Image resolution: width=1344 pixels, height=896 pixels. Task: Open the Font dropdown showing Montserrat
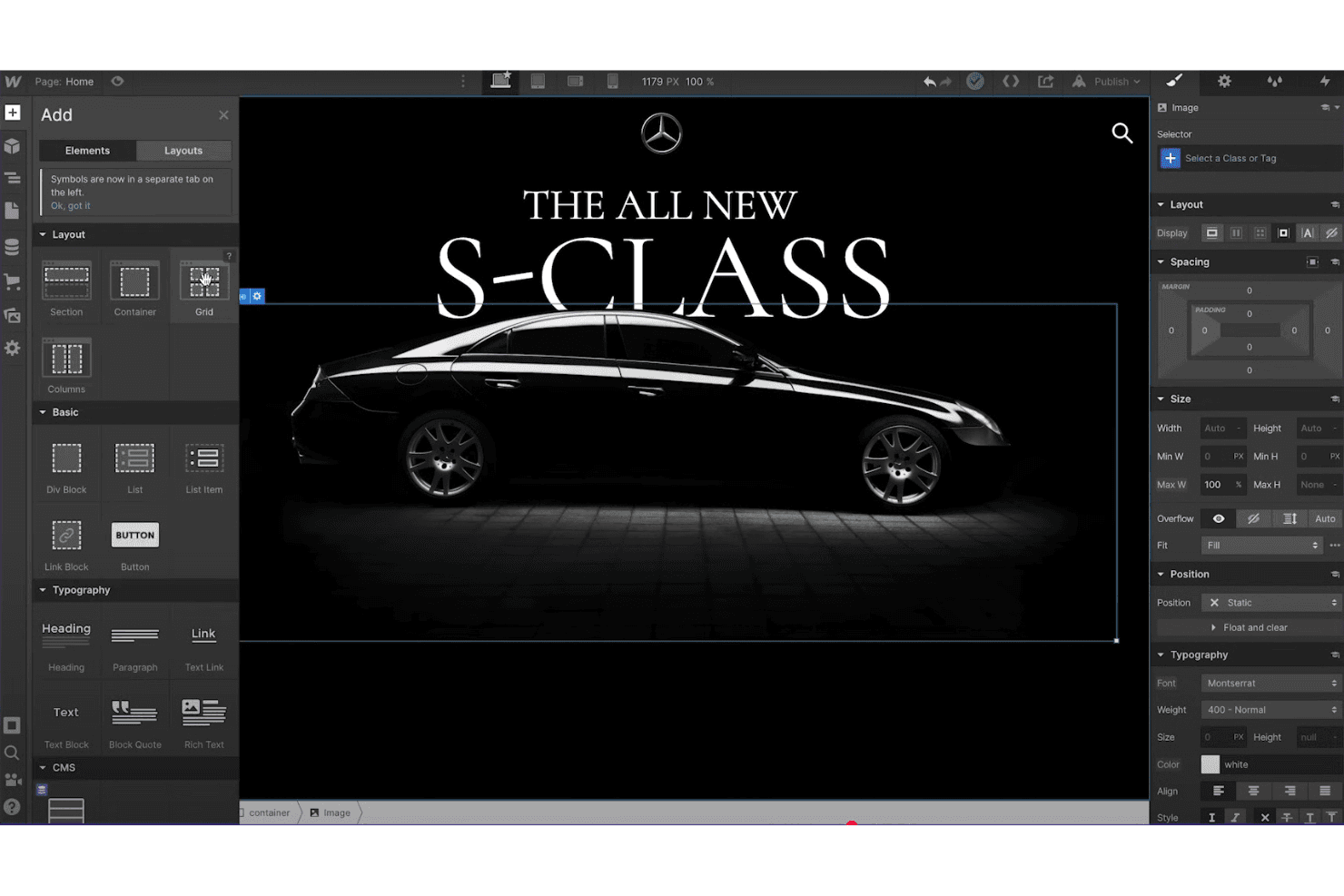point(1271,684)
